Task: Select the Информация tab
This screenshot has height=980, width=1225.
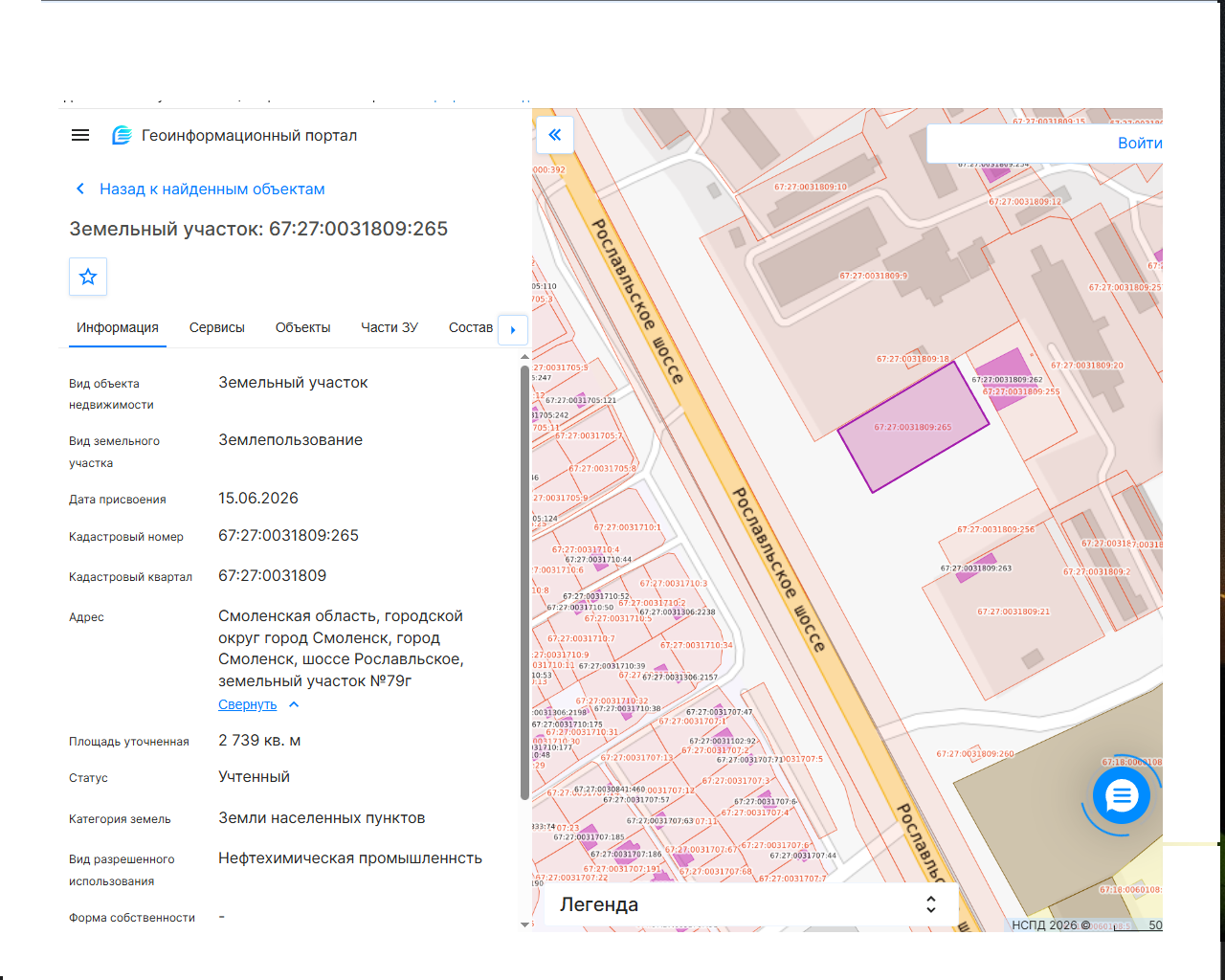Action: [x=118, y=327]
